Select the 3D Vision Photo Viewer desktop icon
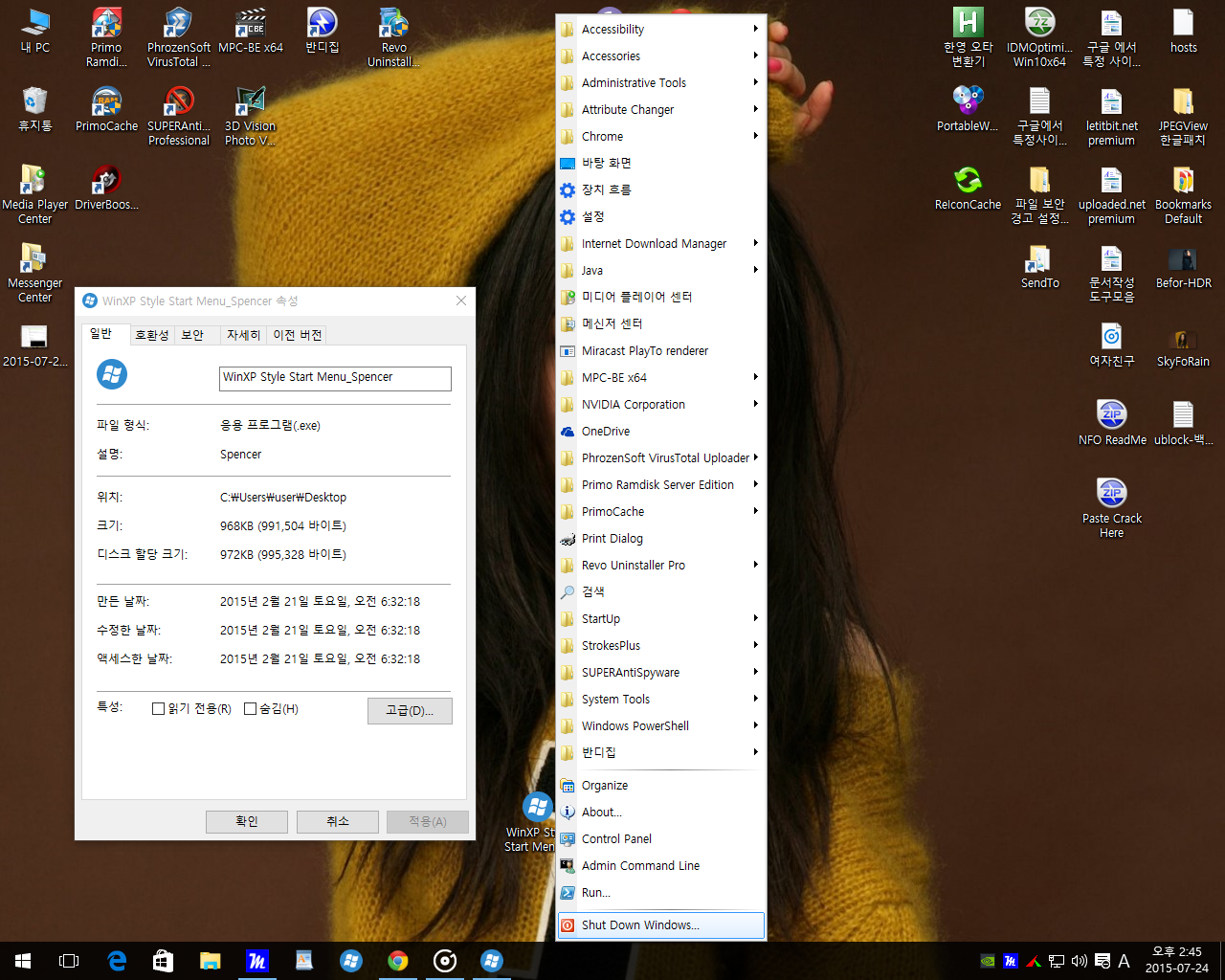1225x980 pixels. point(251,116)
